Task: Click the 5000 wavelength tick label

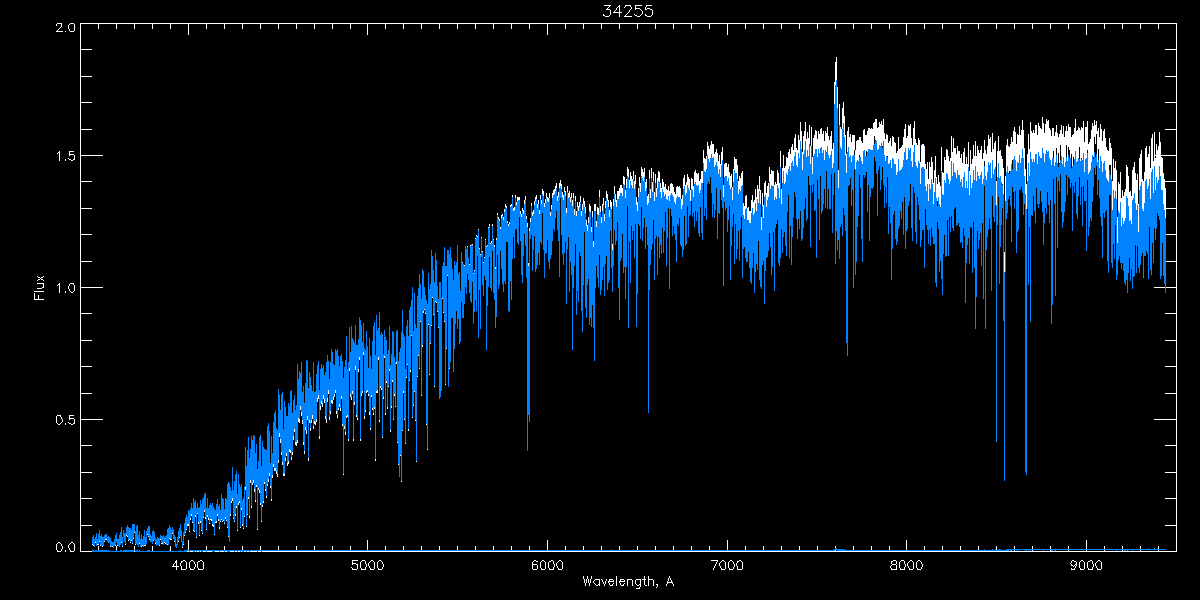Action: click(x=367, y=565)
